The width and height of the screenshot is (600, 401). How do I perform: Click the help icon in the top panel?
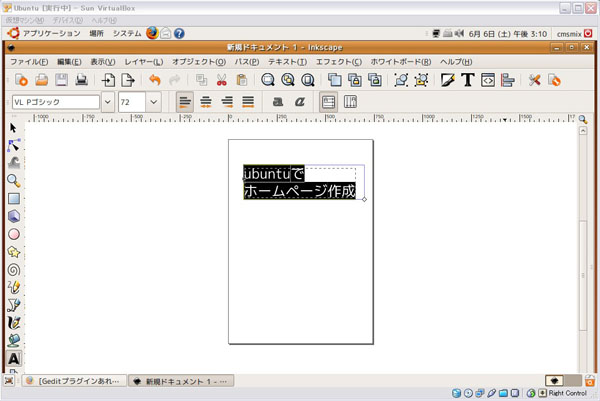pos(179,33)
